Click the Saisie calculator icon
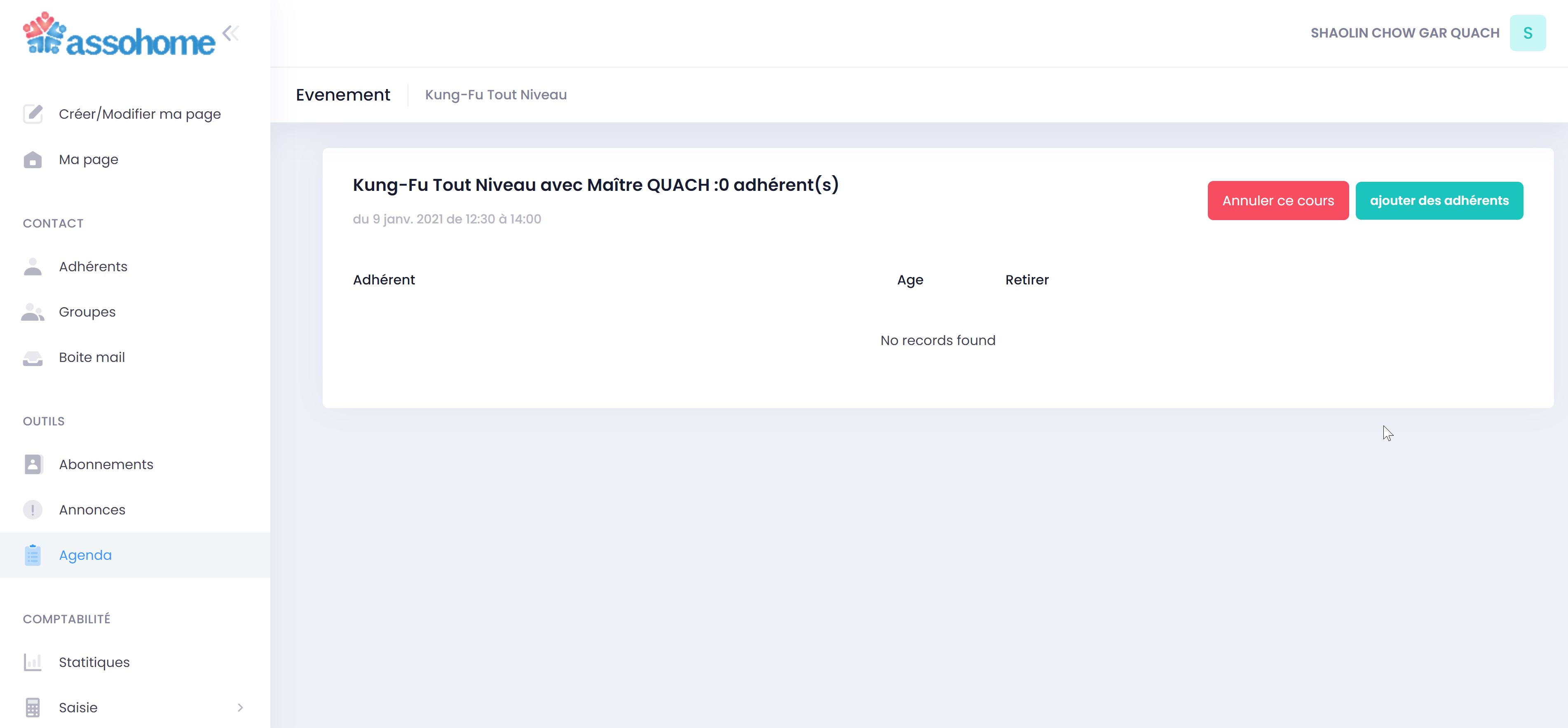 (33, 707)
